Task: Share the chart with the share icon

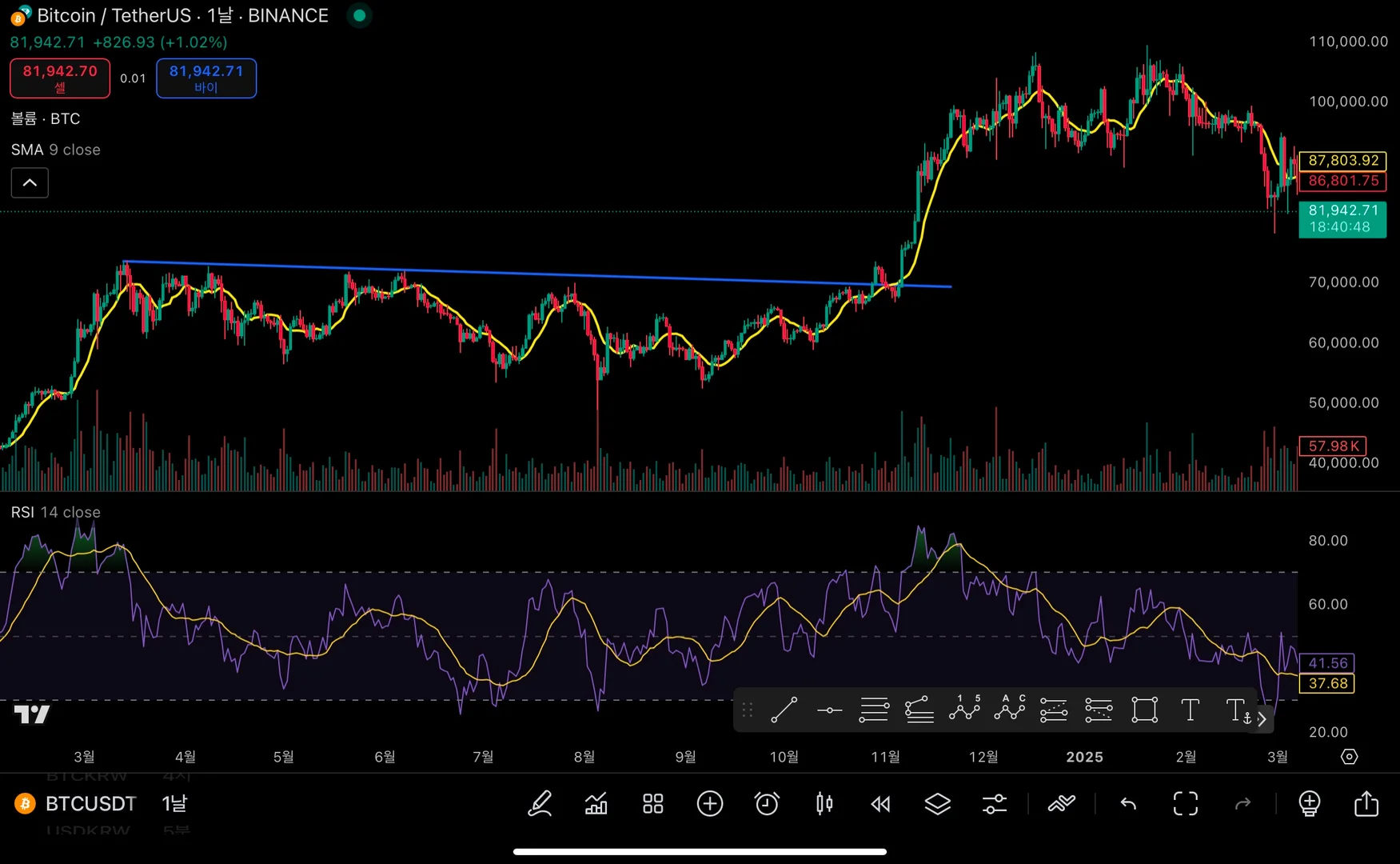Action: [1366, 803]
